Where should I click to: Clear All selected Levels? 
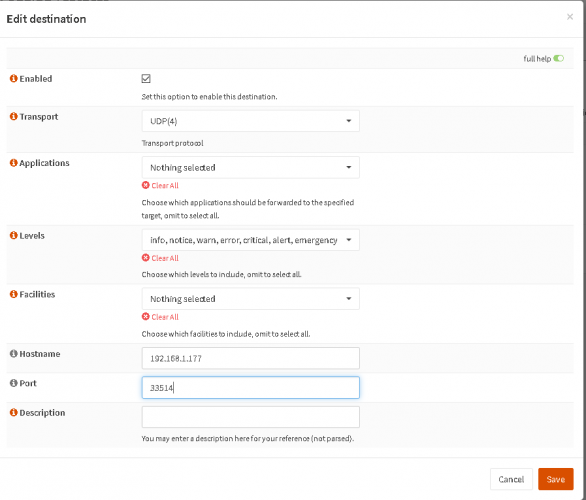click(x=160, y=258)
